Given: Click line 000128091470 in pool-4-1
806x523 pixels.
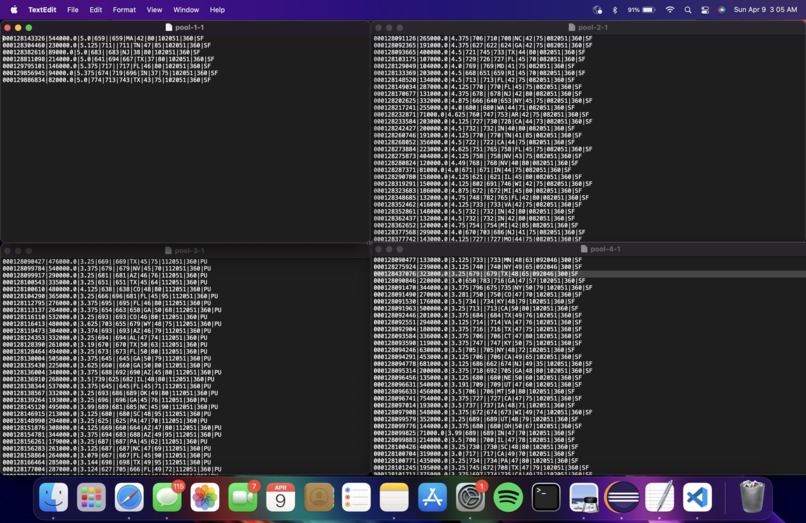Looking at the screenshot, I should click(x=483, y=287).
